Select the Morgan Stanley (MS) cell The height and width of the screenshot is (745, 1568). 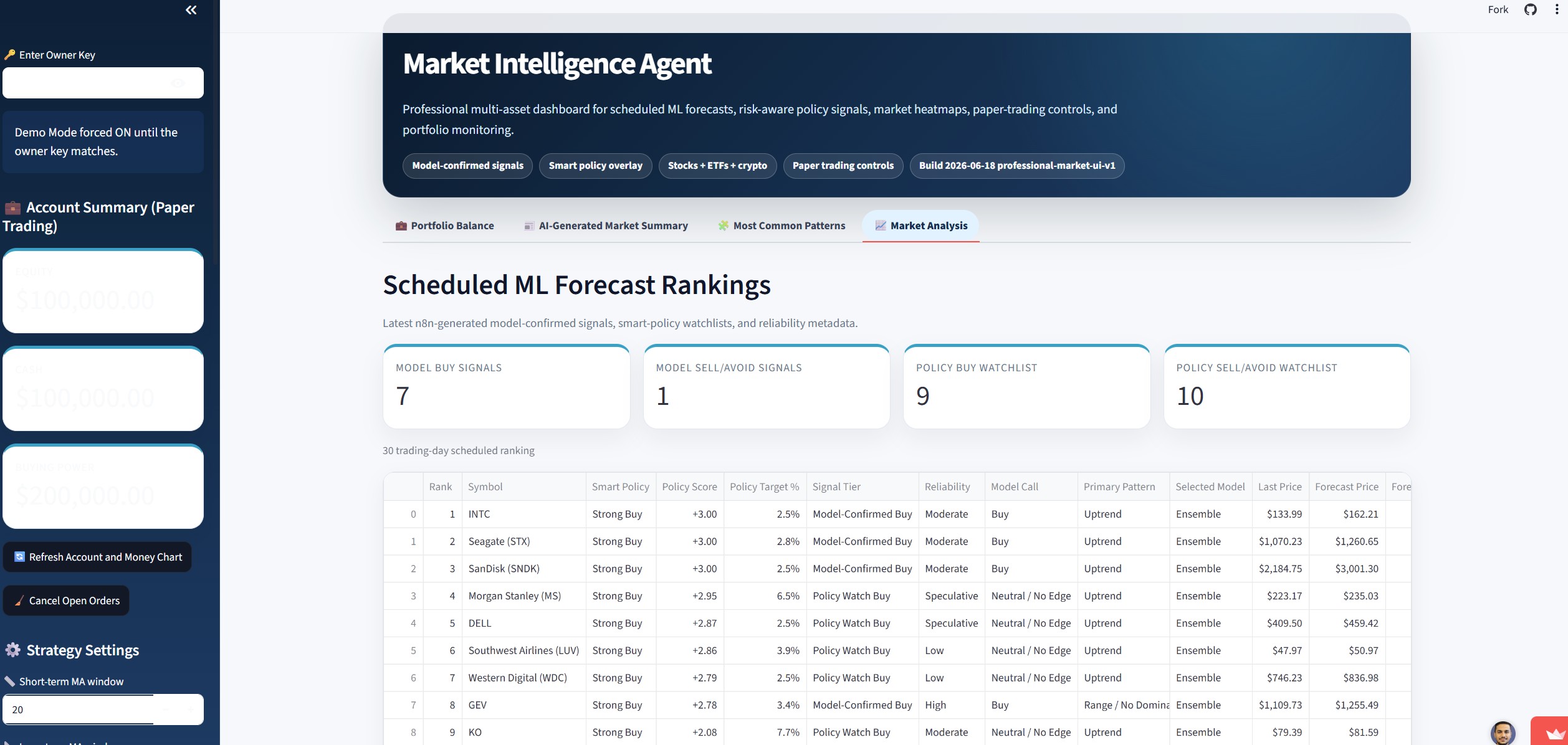(523, 596)
